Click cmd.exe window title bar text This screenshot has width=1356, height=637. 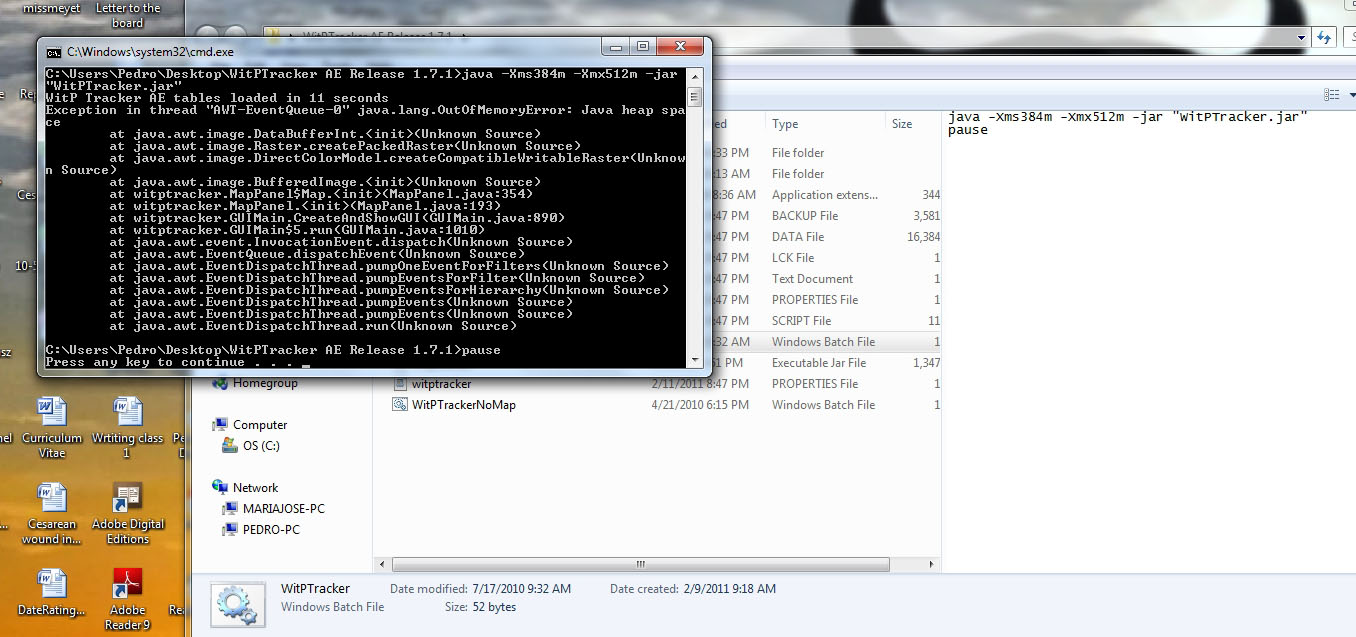tap(150, 51)
